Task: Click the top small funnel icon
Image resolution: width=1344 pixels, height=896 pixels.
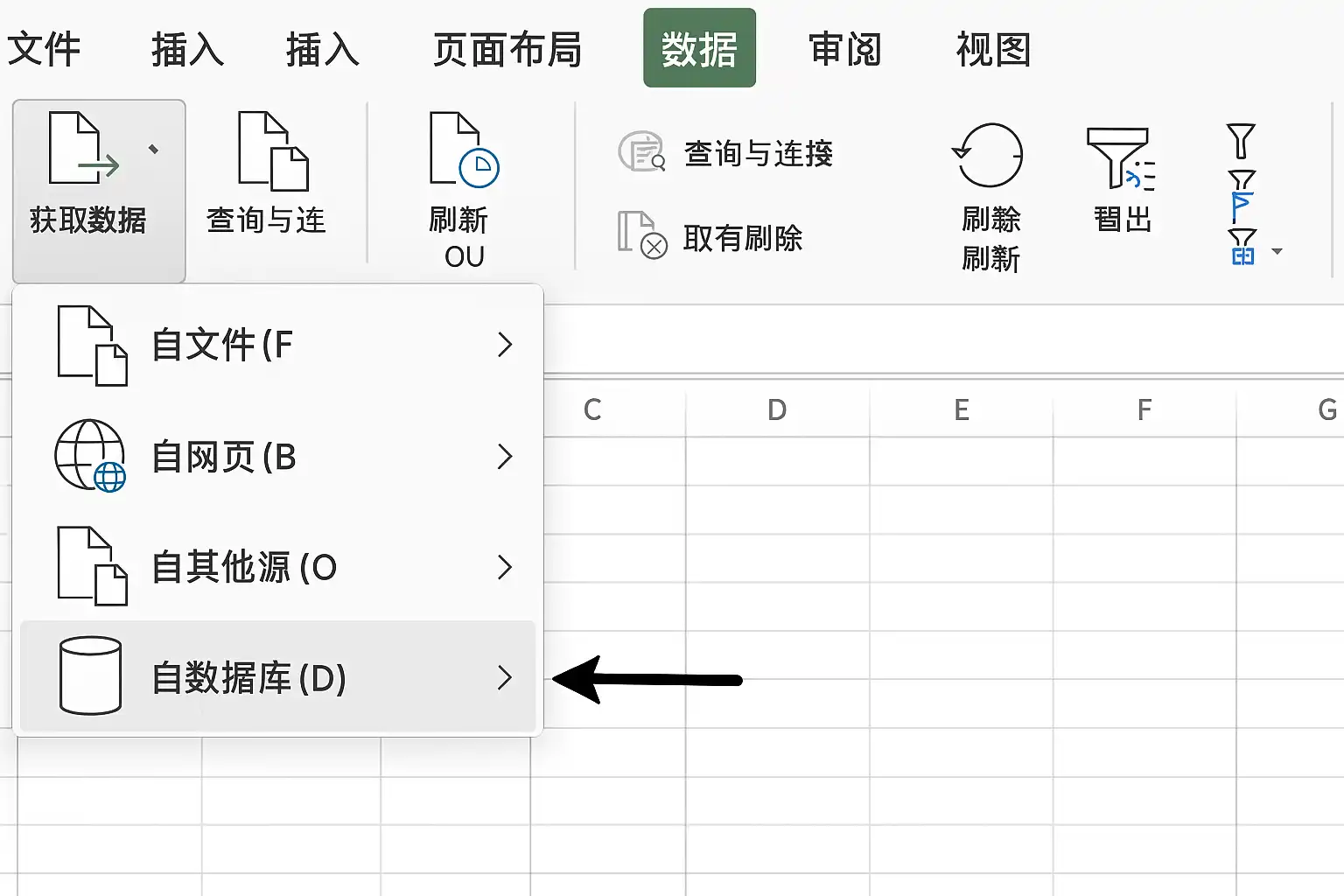Action: pyautogui.click(x=1241, y=141)
